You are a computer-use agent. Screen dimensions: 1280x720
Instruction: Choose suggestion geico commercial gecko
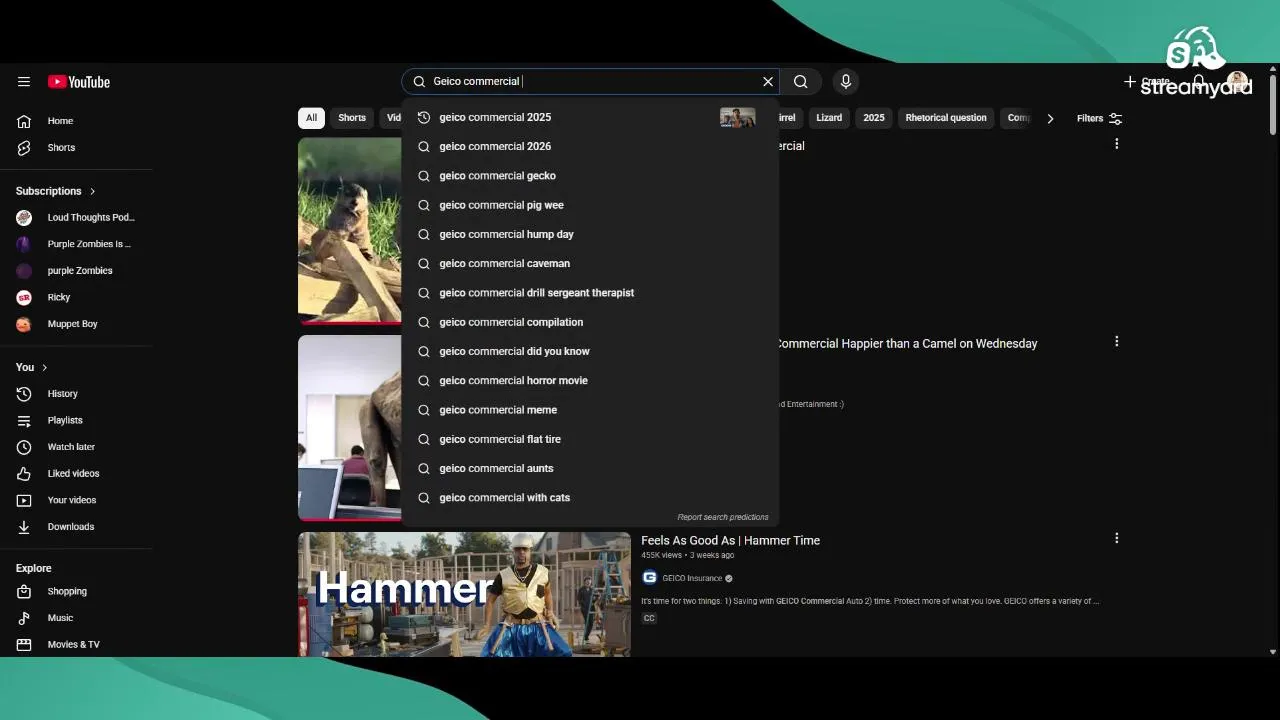click(x=590, y=176)
